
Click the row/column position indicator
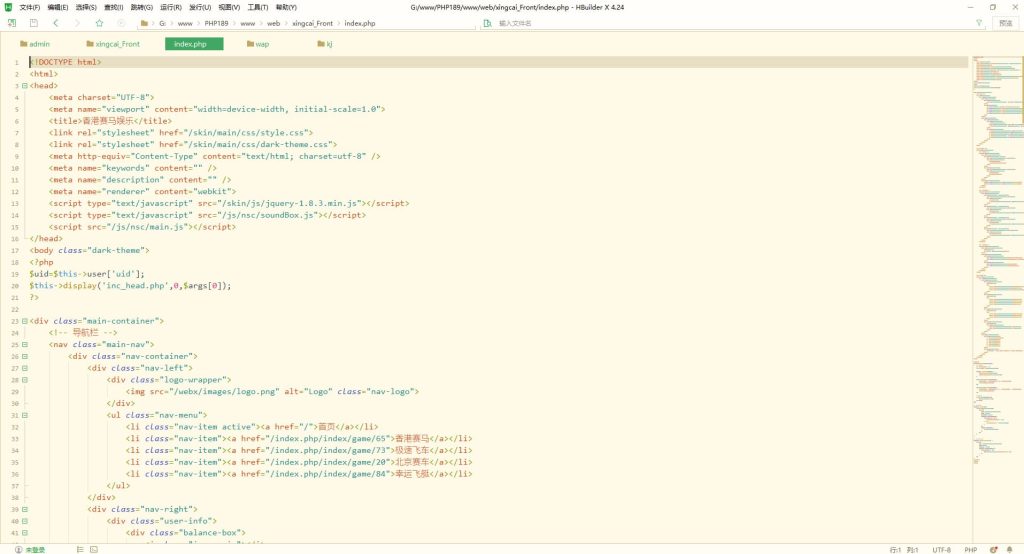click(904, 550)
